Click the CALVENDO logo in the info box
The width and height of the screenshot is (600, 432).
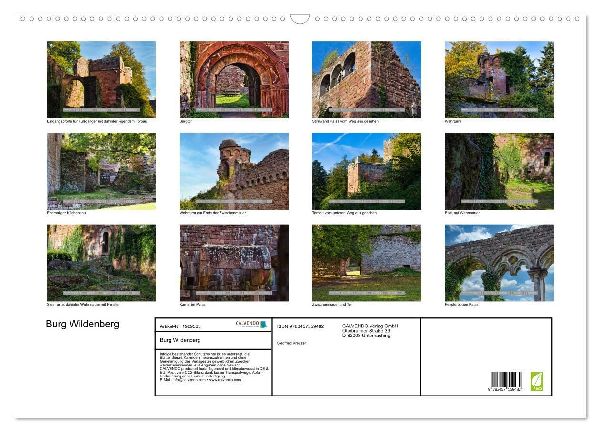(251, 324)
